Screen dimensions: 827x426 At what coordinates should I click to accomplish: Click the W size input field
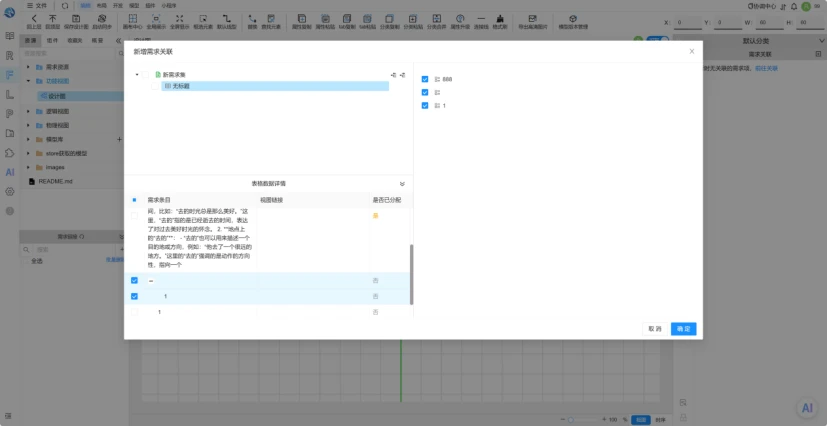770,23
